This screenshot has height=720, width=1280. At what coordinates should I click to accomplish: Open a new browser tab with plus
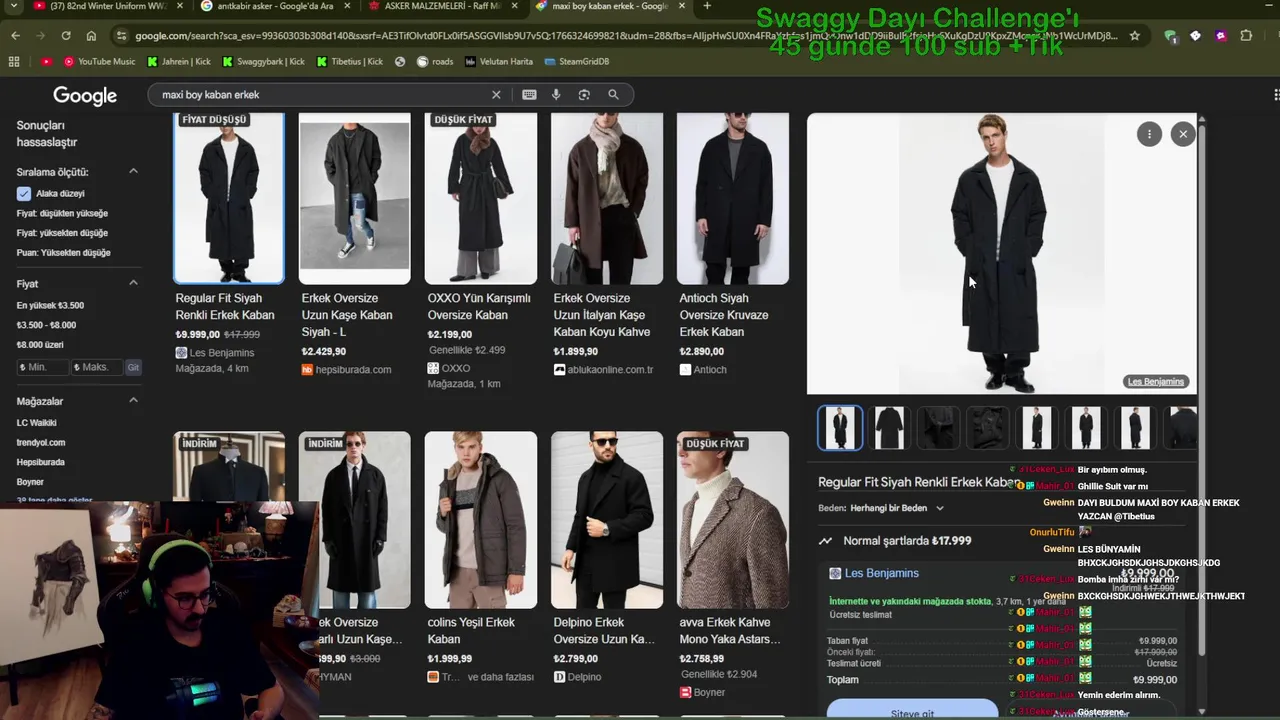click(x=707, y=6)
